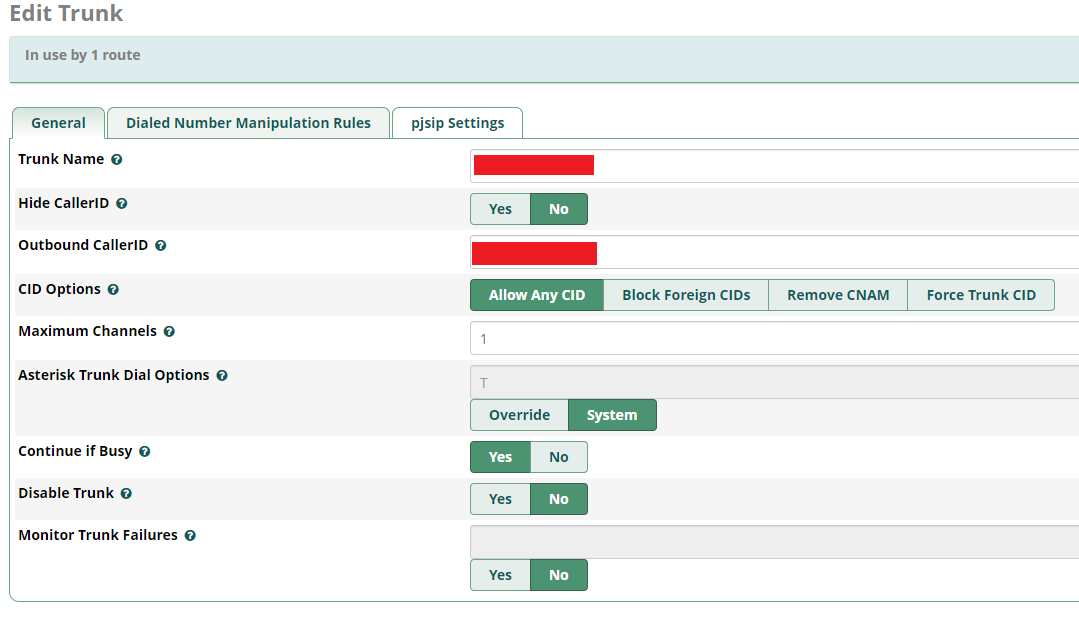The image size is (1079, 621).
Task: Click into the Maximum Channels field
Action: click(770, 339)
